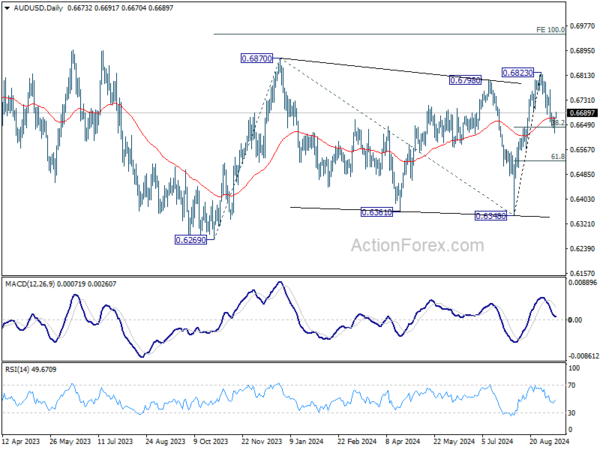Select the FE 100.0 Fibonacci expansion label
Screen dimensions: 600x450
pyautogui.click(x=550, y=30)
